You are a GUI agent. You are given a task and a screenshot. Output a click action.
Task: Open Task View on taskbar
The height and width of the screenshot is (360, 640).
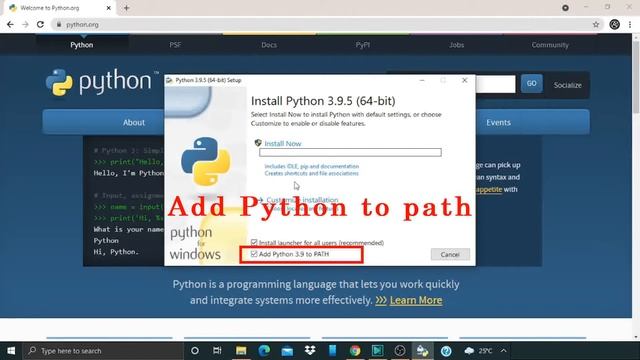(x=218, y=351)
